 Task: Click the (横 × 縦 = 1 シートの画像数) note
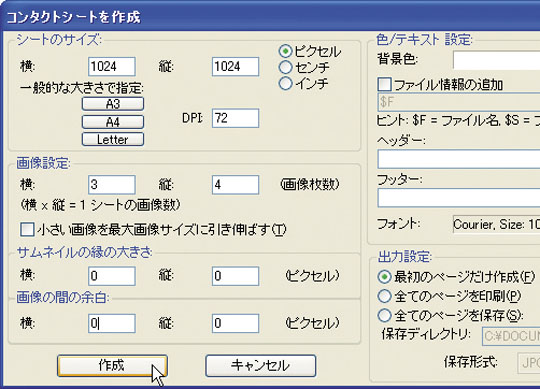pos(100,206)
